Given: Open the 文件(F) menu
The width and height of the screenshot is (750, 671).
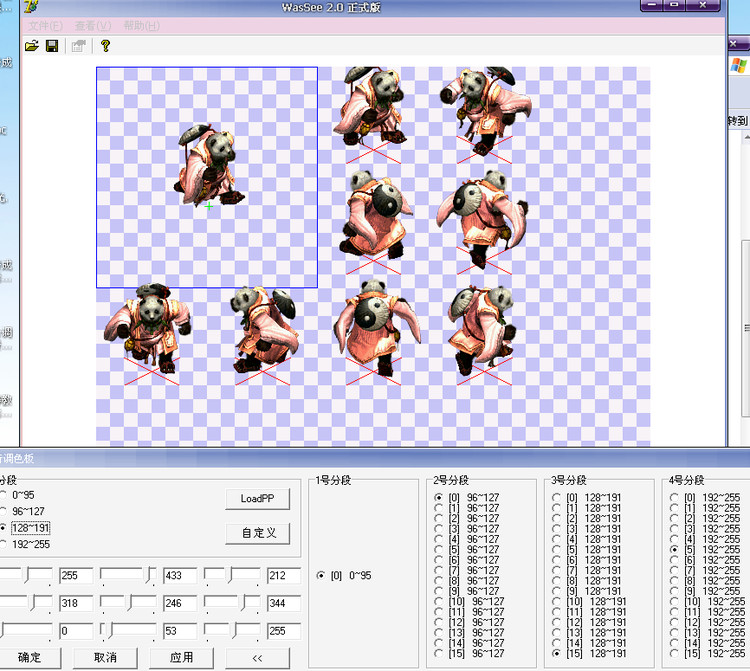Looking at the screenshot, I should (45, 26).
